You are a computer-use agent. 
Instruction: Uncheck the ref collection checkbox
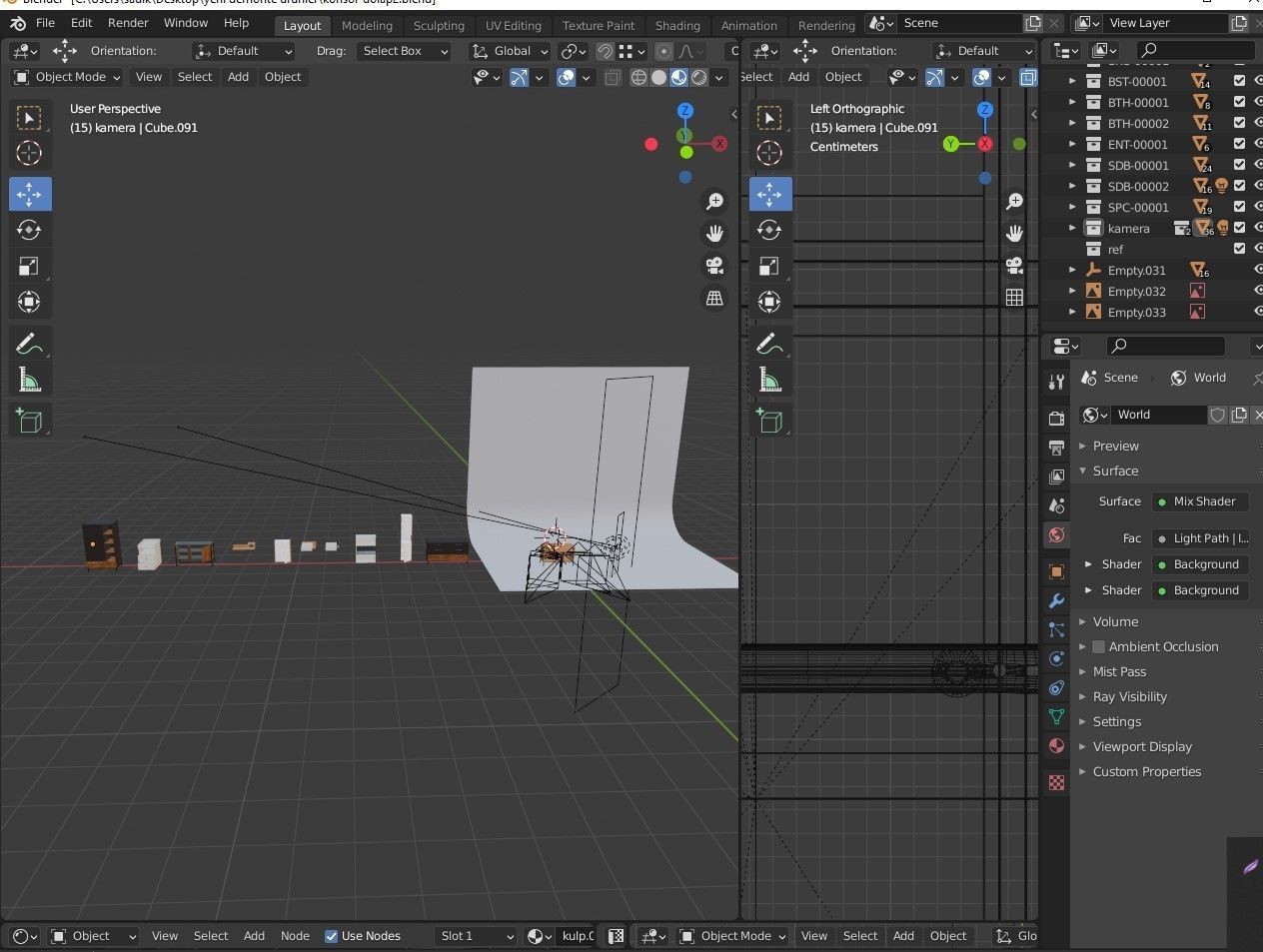[1240, 249]
